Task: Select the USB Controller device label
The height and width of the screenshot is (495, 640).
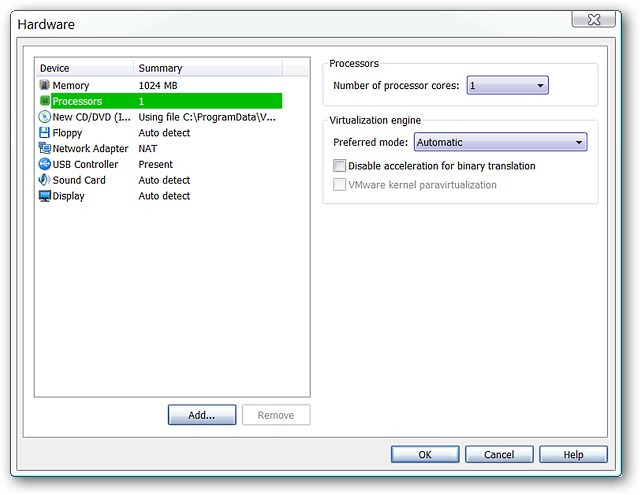Action: [x=85, y=164]
